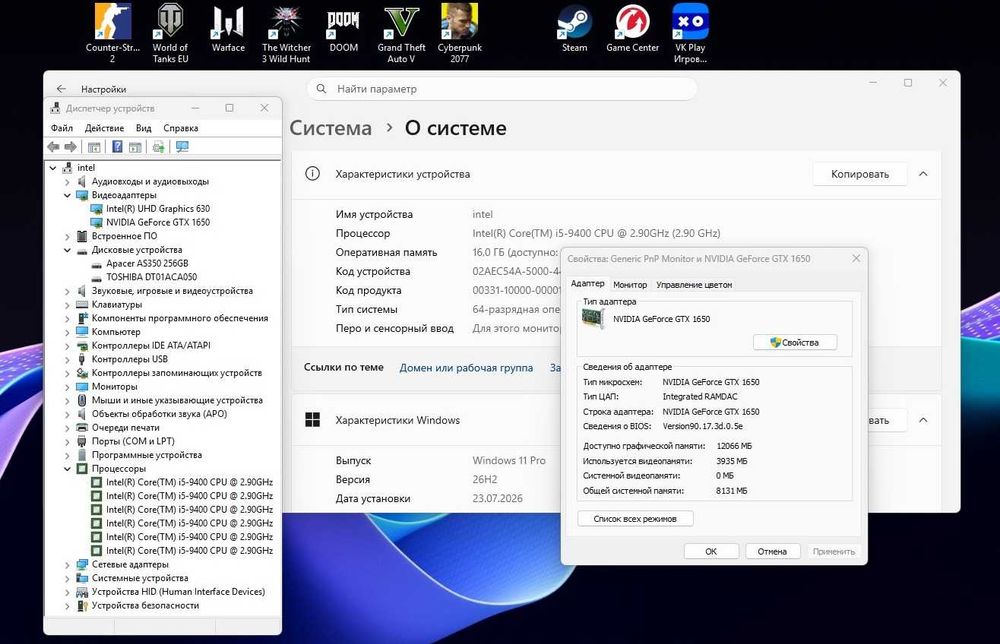Open the Файл menu in Device Manager
The width and height of the screenshot is (1000, 644).
[x=62, y=128]
